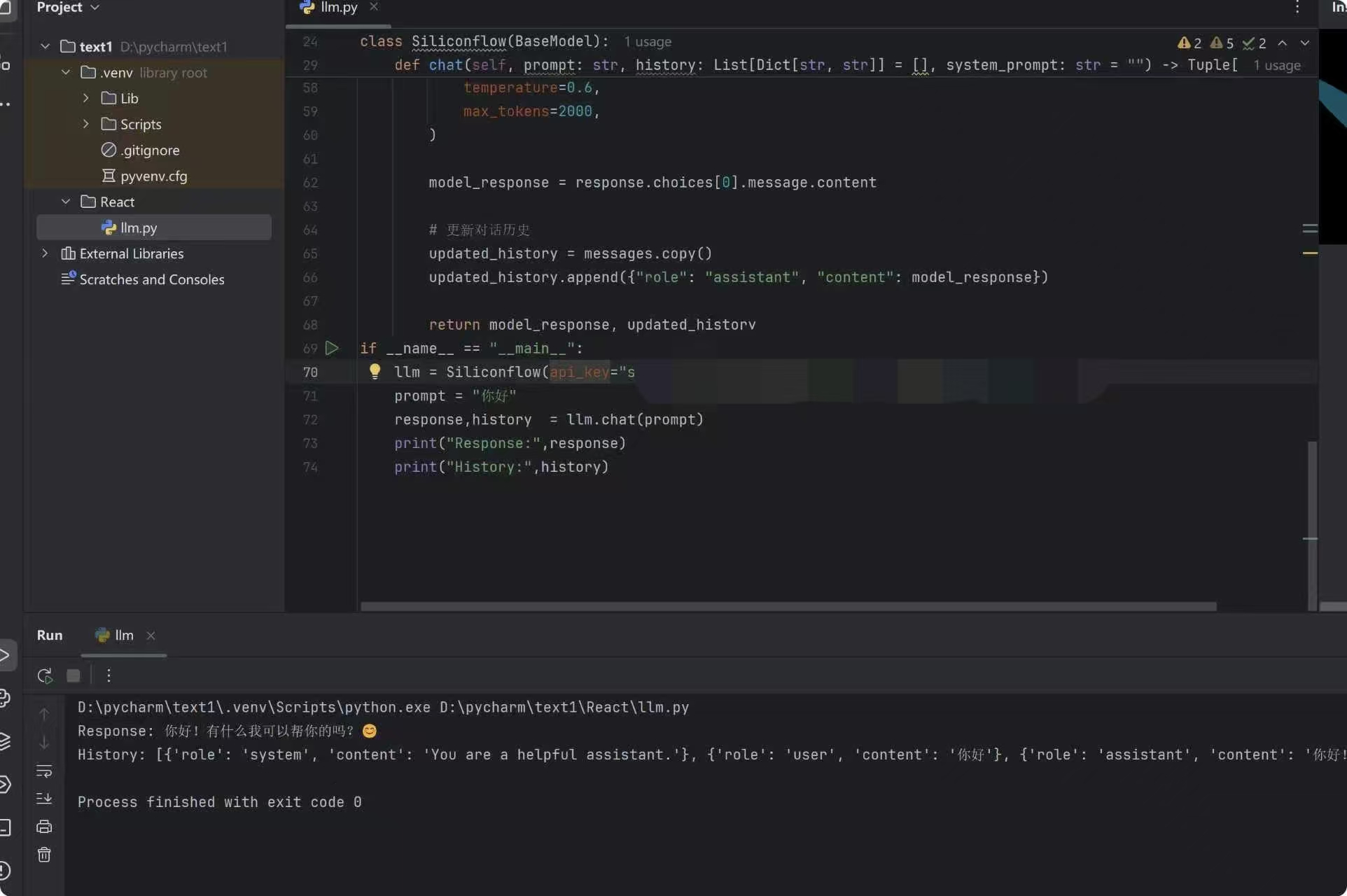1347x896 pixels.
Task: Collapse the .venv folder
Action: point(66,72)
